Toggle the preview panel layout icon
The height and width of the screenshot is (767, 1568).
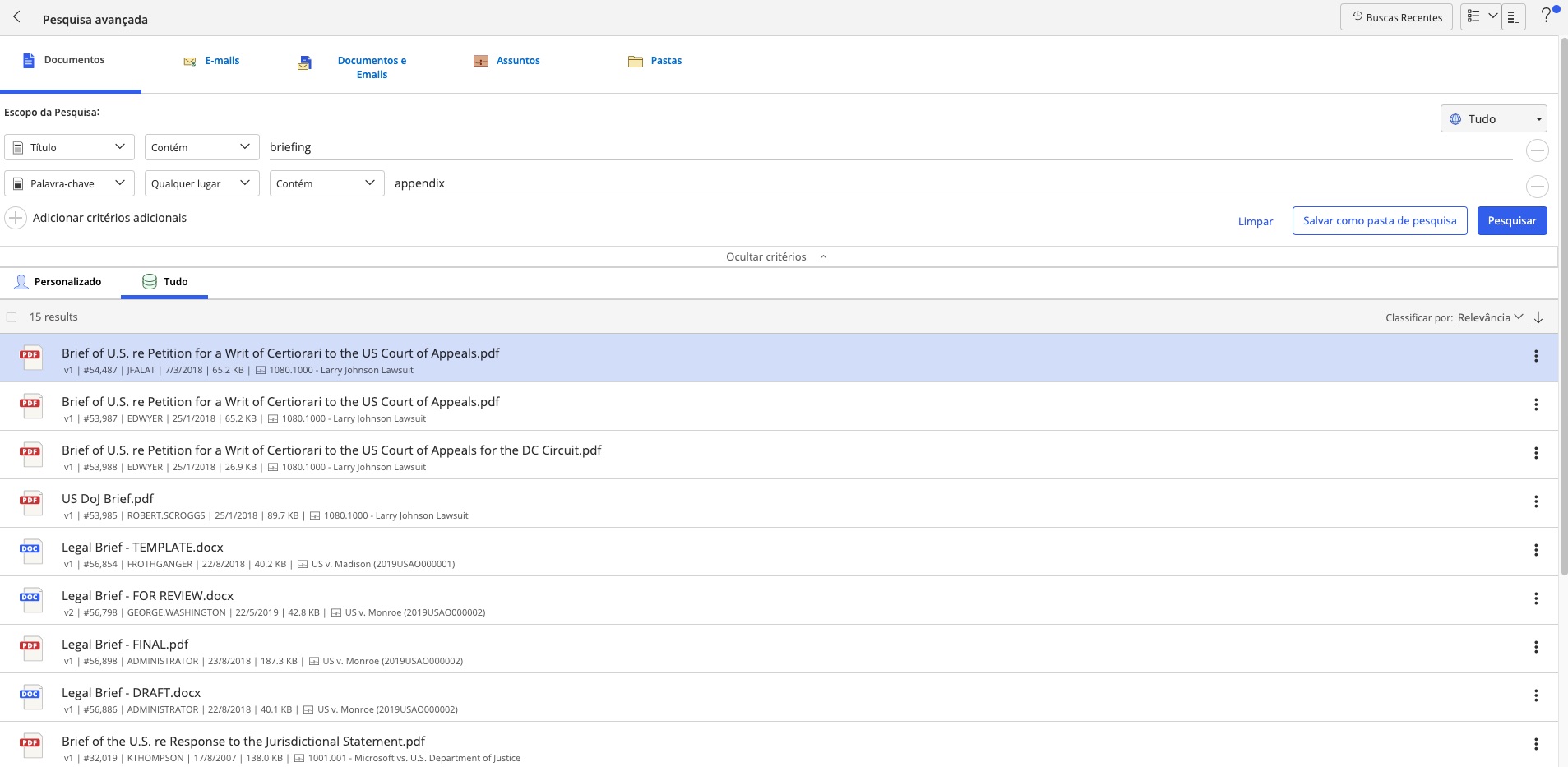point(1514,17)
